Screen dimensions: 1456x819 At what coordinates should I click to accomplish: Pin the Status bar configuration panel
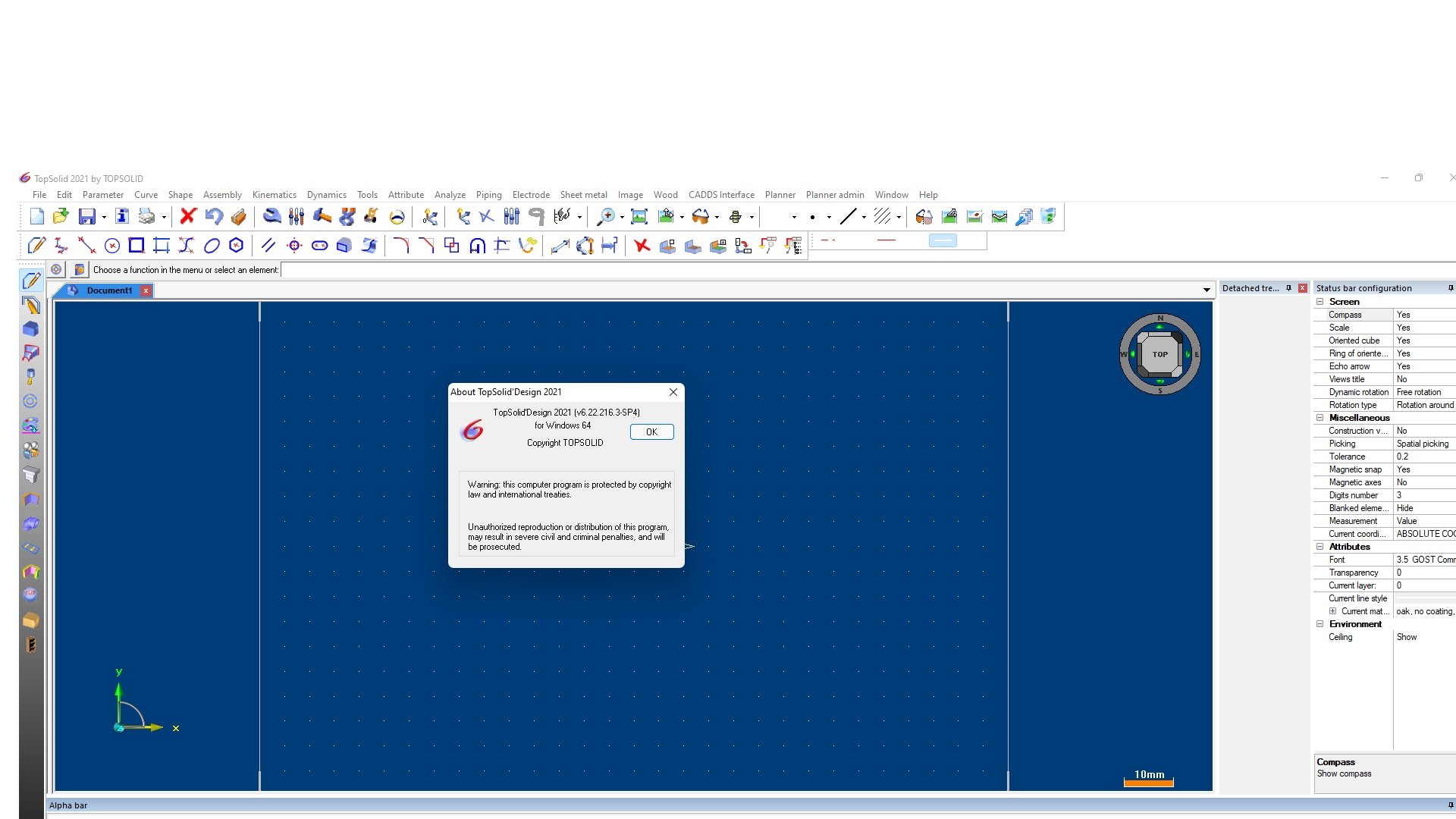(x=1451, y=288)
